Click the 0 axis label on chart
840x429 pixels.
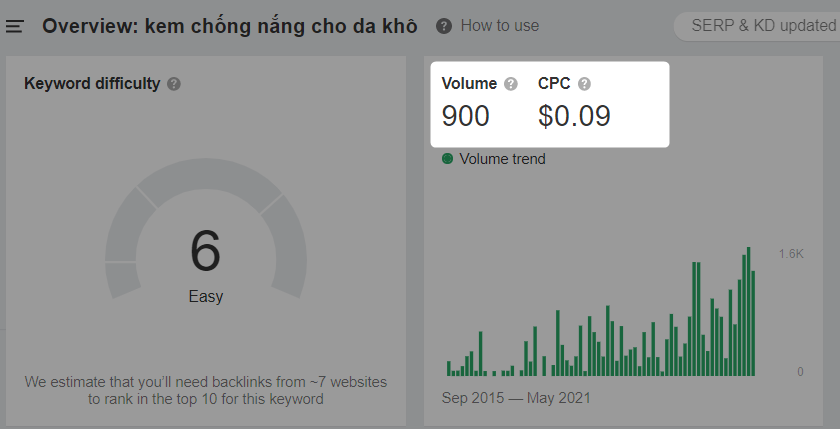click(x=800, y=372)
